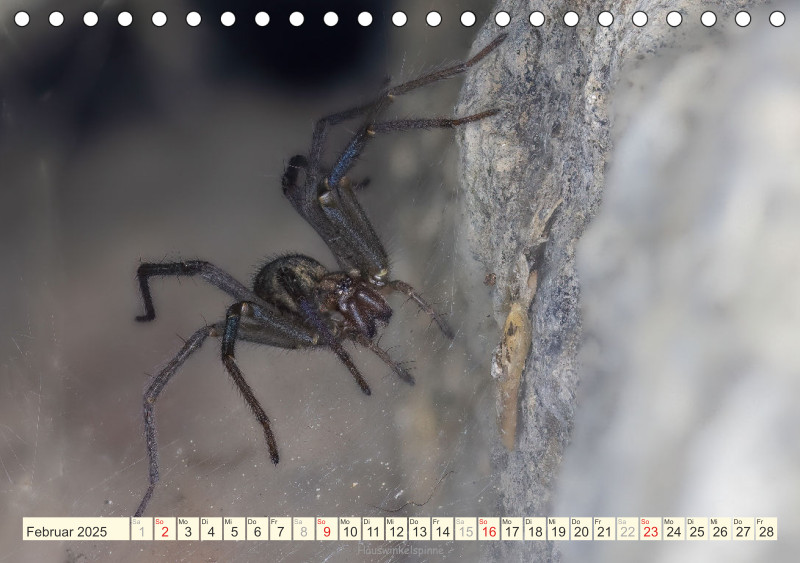Click the Fr 14 date cell
The image size is (800, 563).
click(x=442, y=529)
